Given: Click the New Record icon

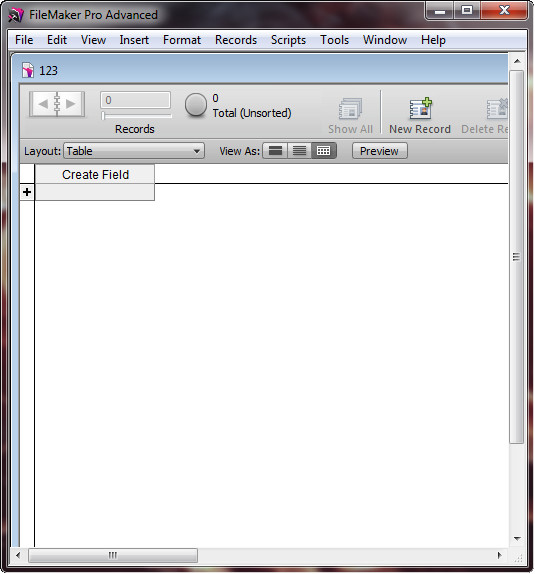Looking at the screenshot, I should point(420,109).
